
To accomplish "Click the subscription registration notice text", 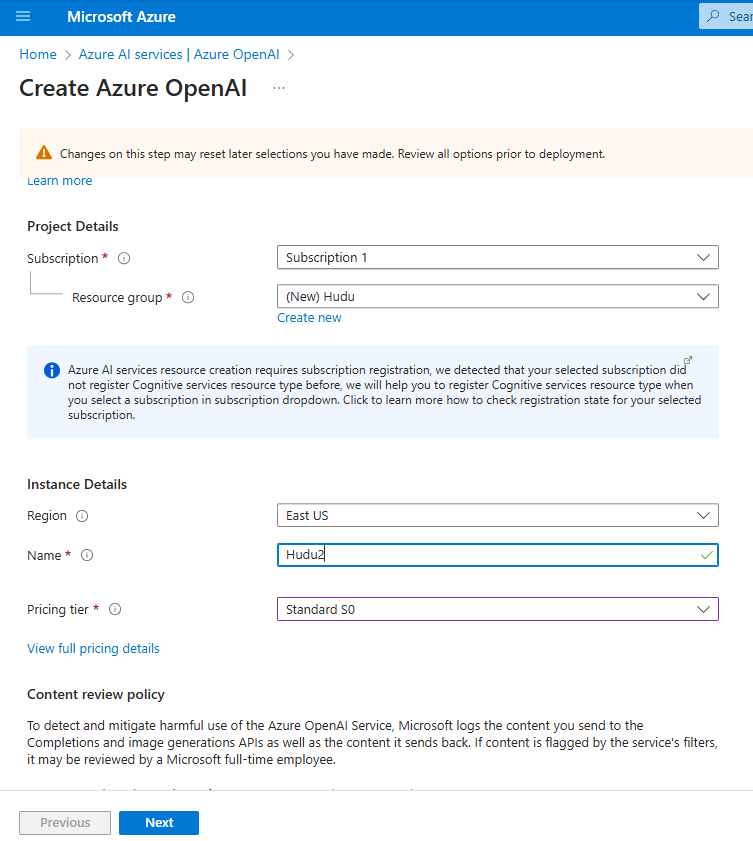I will 384,393.
